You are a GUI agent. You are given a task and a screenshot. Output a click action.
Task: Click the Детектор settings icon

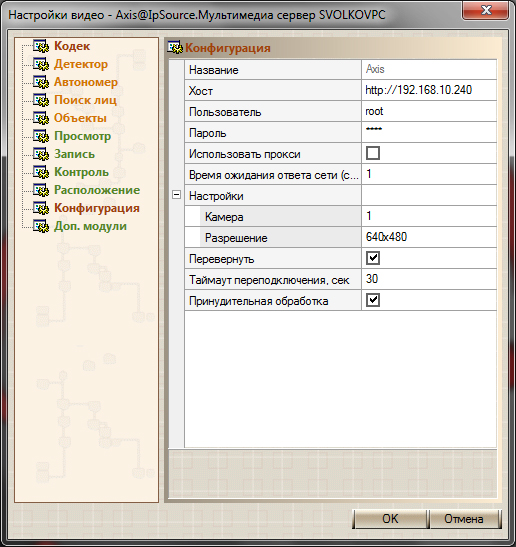pyautogui.click(x=41, y=64)
